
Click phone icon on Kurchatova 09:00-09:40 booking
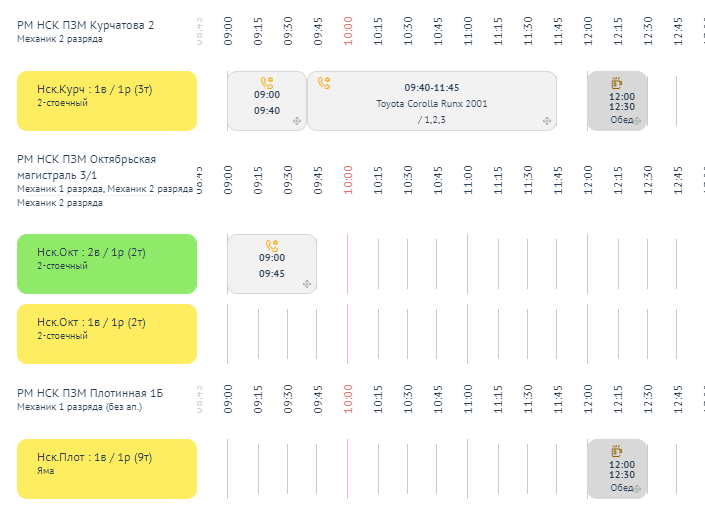click(x=267, y=83)
